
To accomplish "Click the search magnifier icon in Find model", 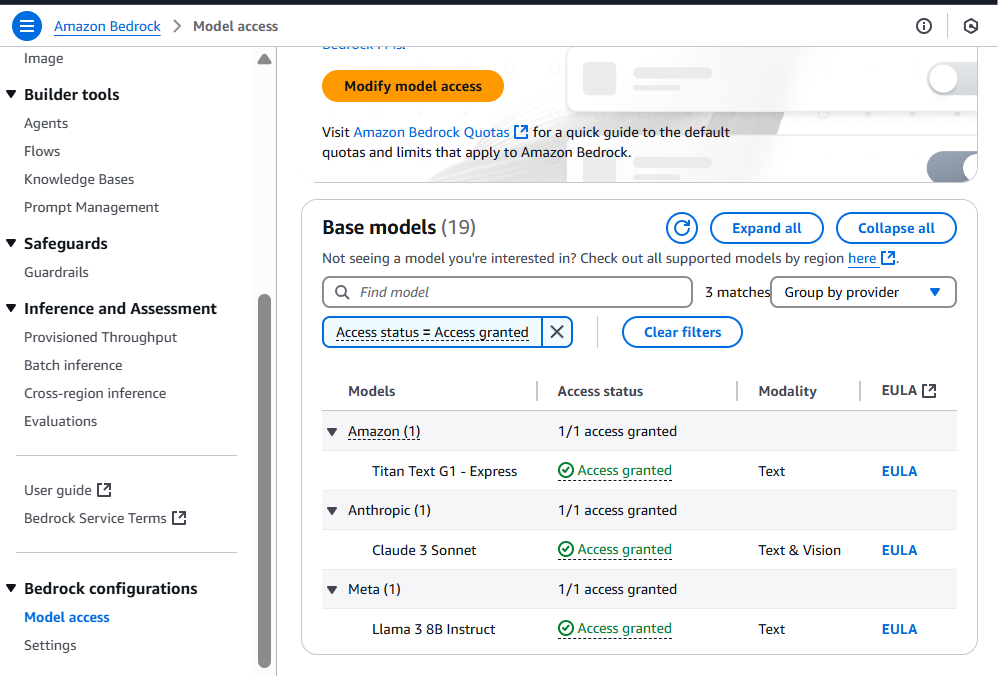I will point(343,292).
